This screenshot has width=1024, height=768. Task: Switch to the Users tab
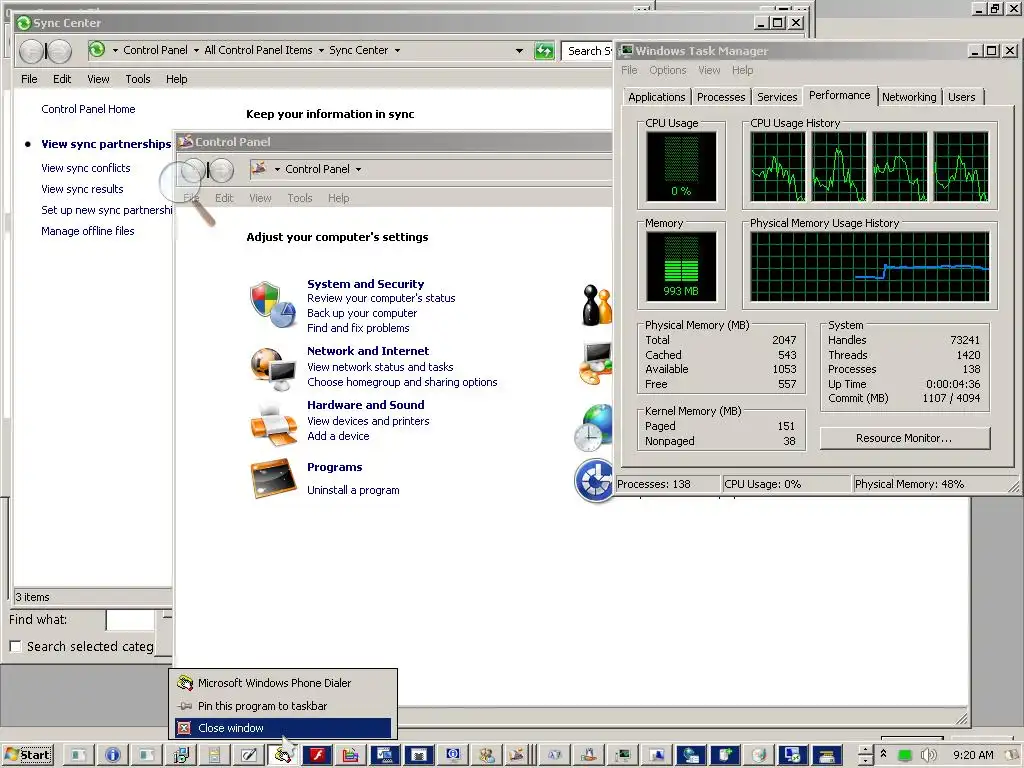pyautogui.click(x=961, y=97)
